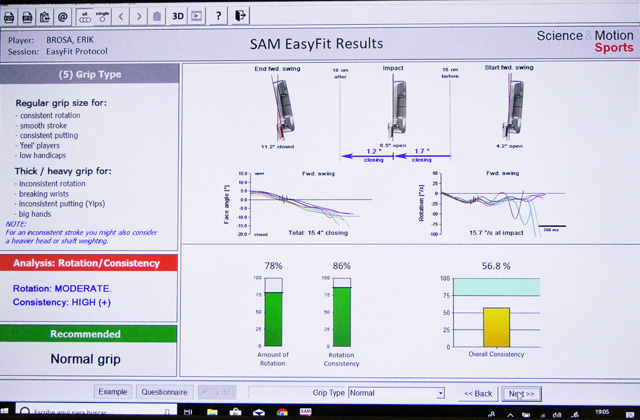The height and width of the screenshot is (420, 640).
Task: Go back with the << Back button
Action: [x=478, y=393]
